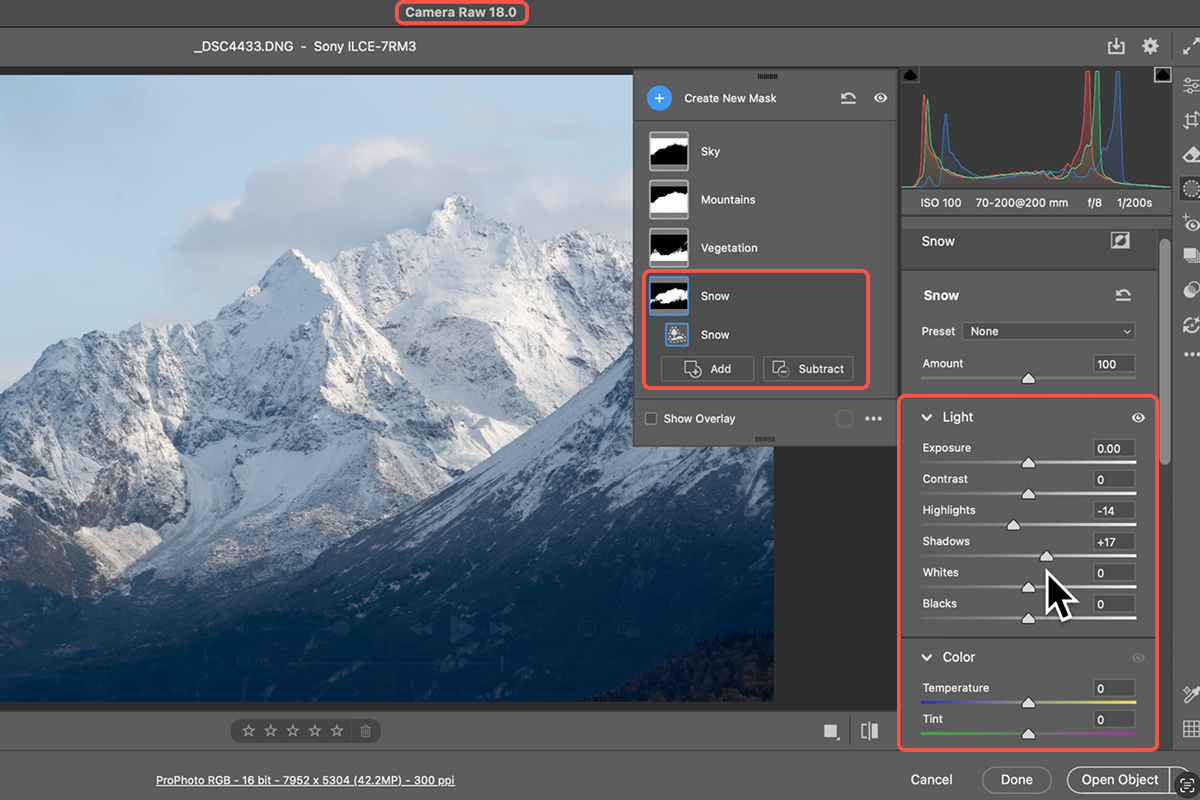Open the Crop tool in right toolbar
Screen dimensions: 1200x800
coord(1190,121)
